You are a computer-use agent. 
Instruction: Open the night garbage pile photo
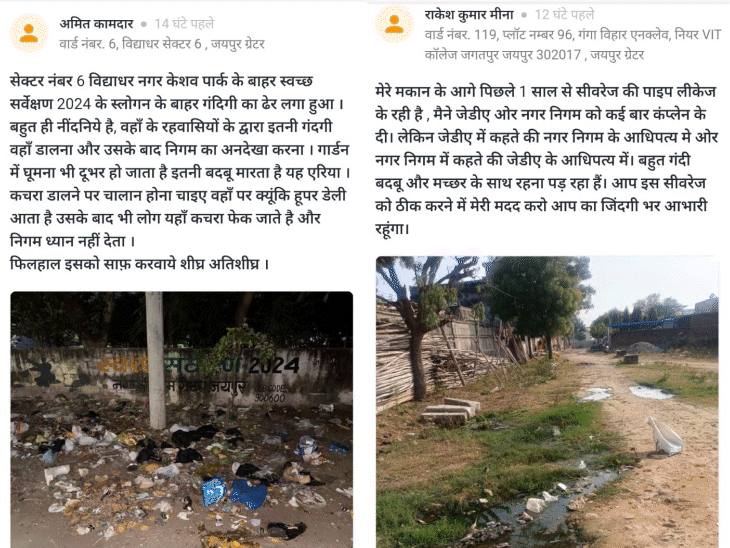tap(182, 419)
